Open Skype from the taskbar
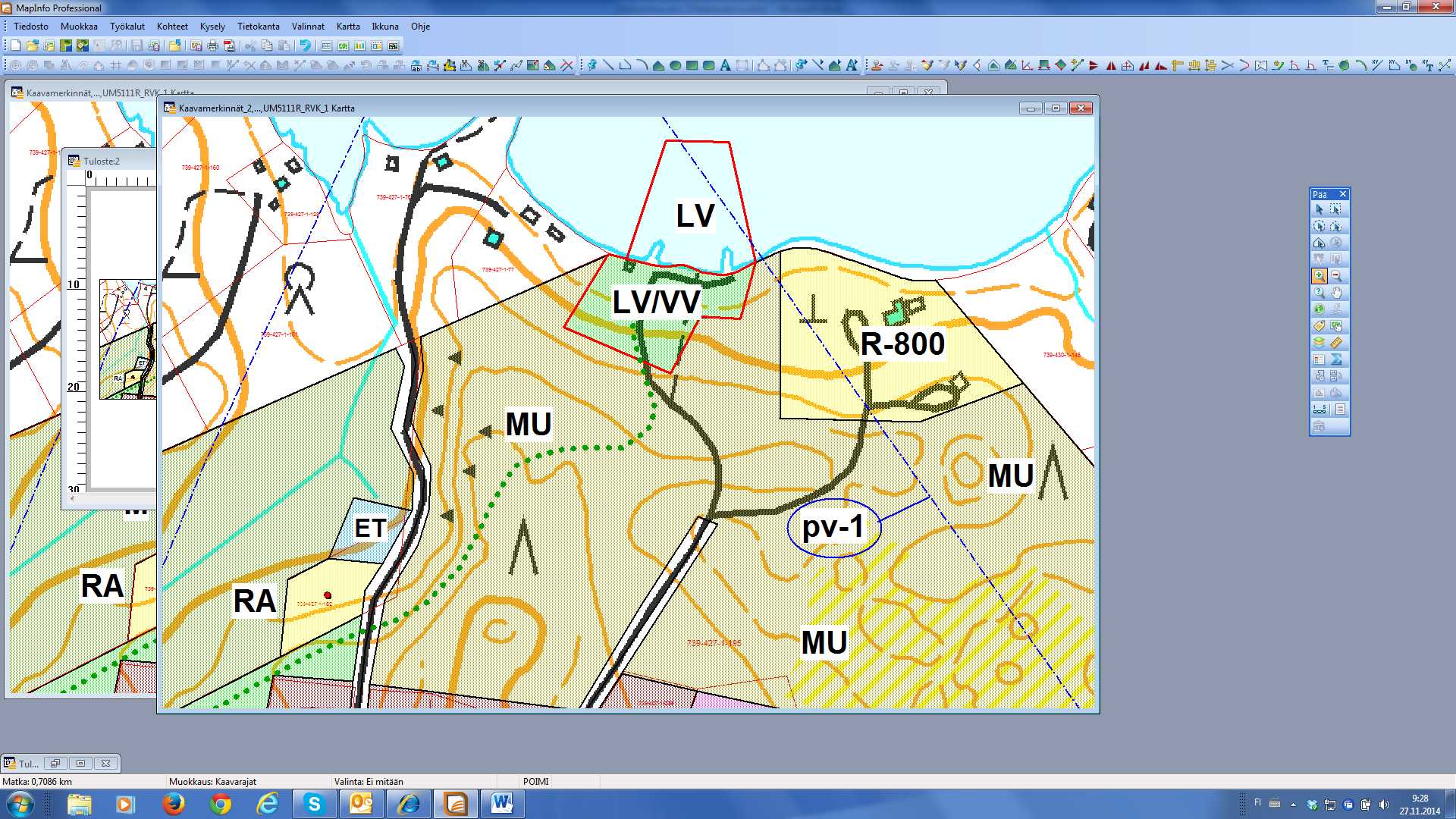This screenshot has width=1456, height=819. (x=314, y=804)
